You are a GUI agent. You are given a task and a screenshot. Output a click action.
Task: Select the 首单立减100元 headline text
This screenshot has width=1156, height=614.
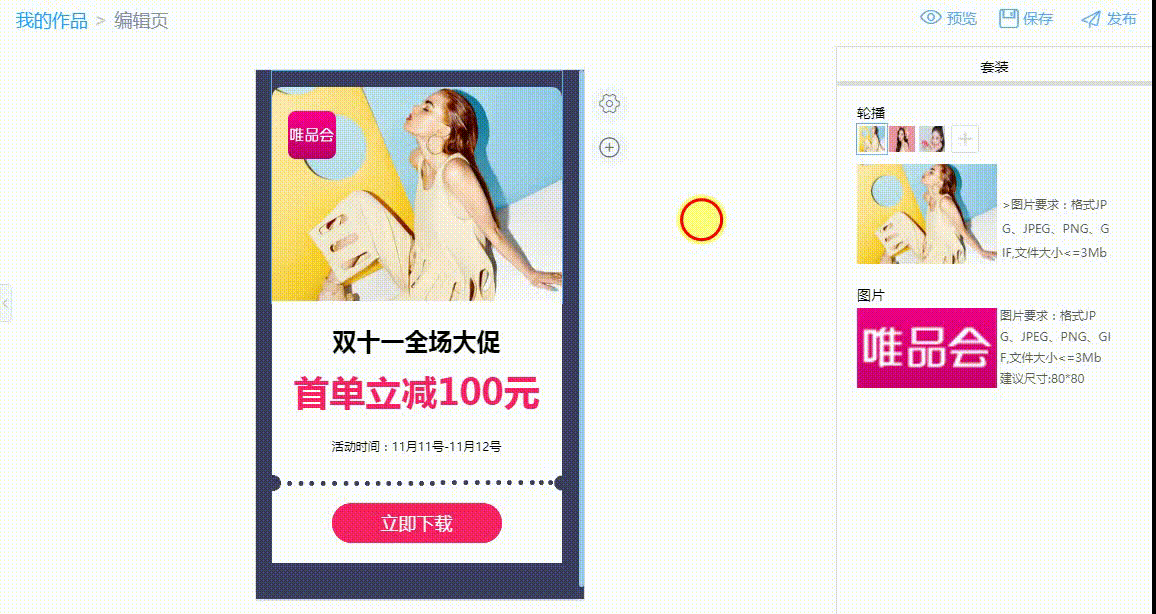[417, 393]
